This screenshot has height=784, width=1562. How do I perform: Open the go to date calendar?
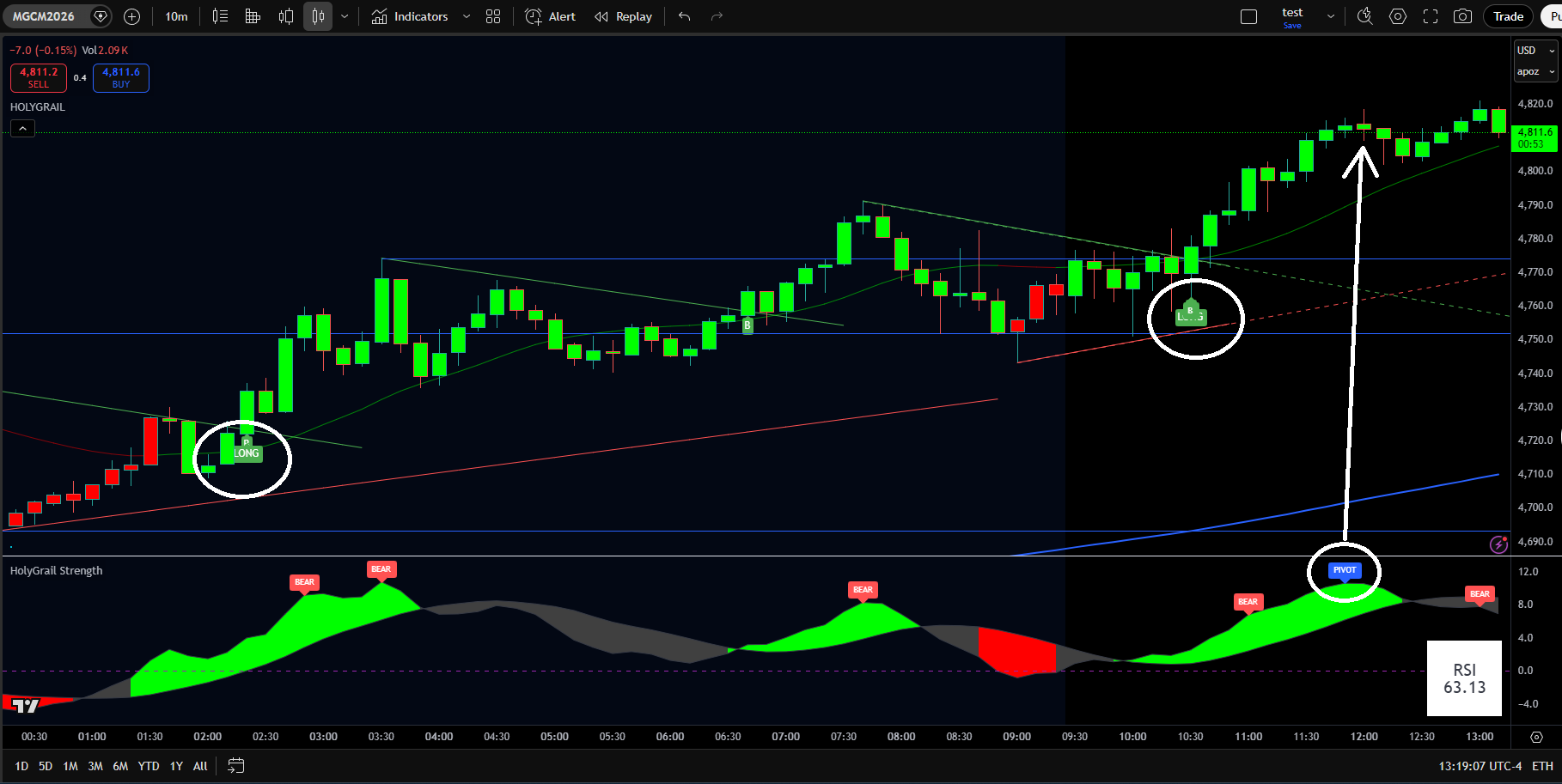point(236,766)
